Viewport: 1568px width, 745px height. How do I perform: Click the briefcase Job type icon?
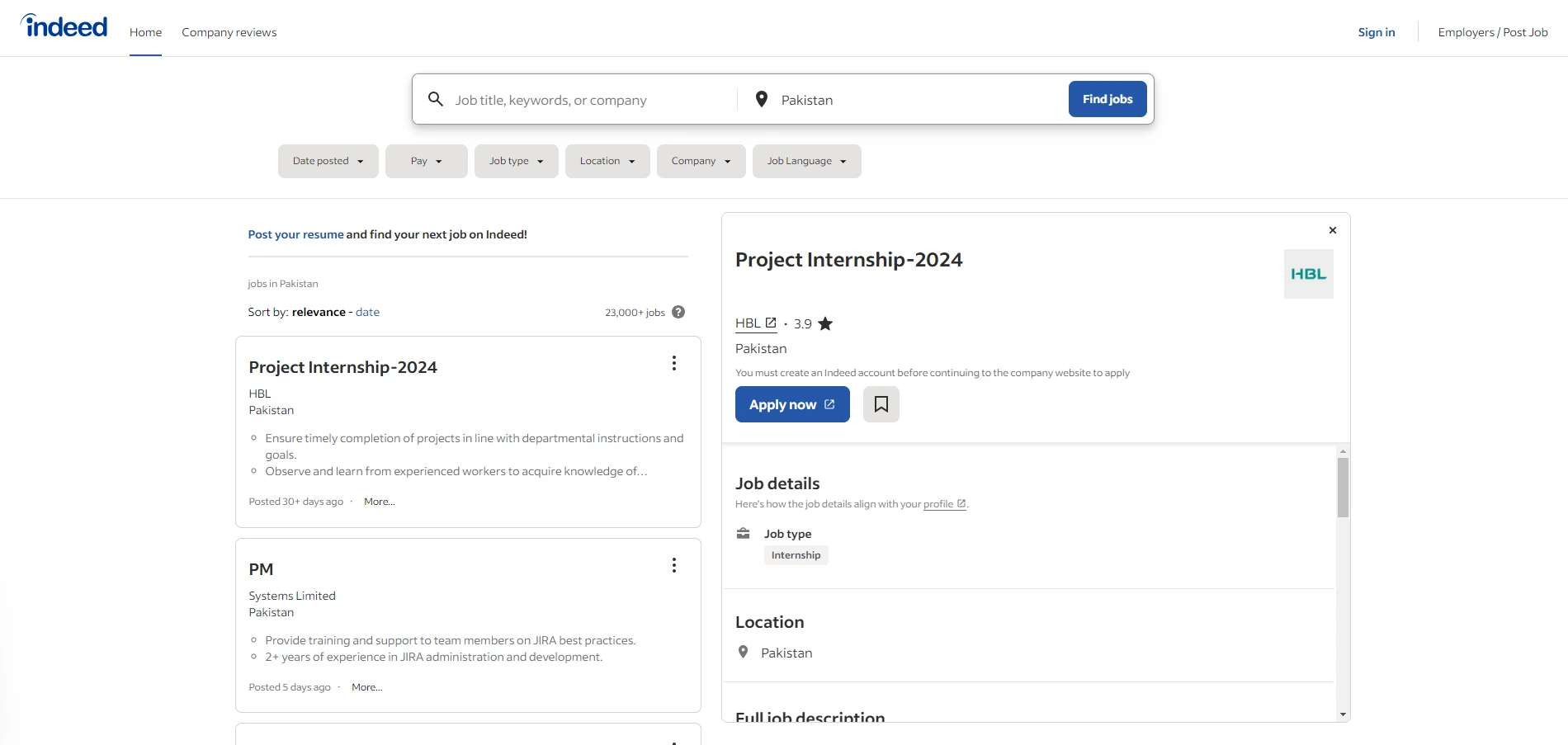point(744,534)
